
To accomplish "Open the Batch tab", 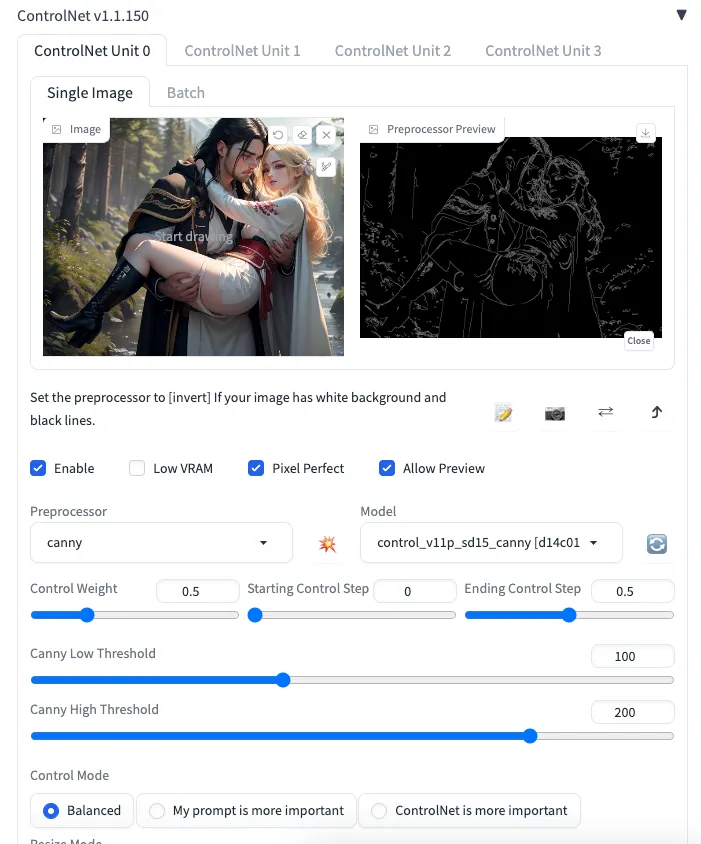I will (x=186, y=93).
